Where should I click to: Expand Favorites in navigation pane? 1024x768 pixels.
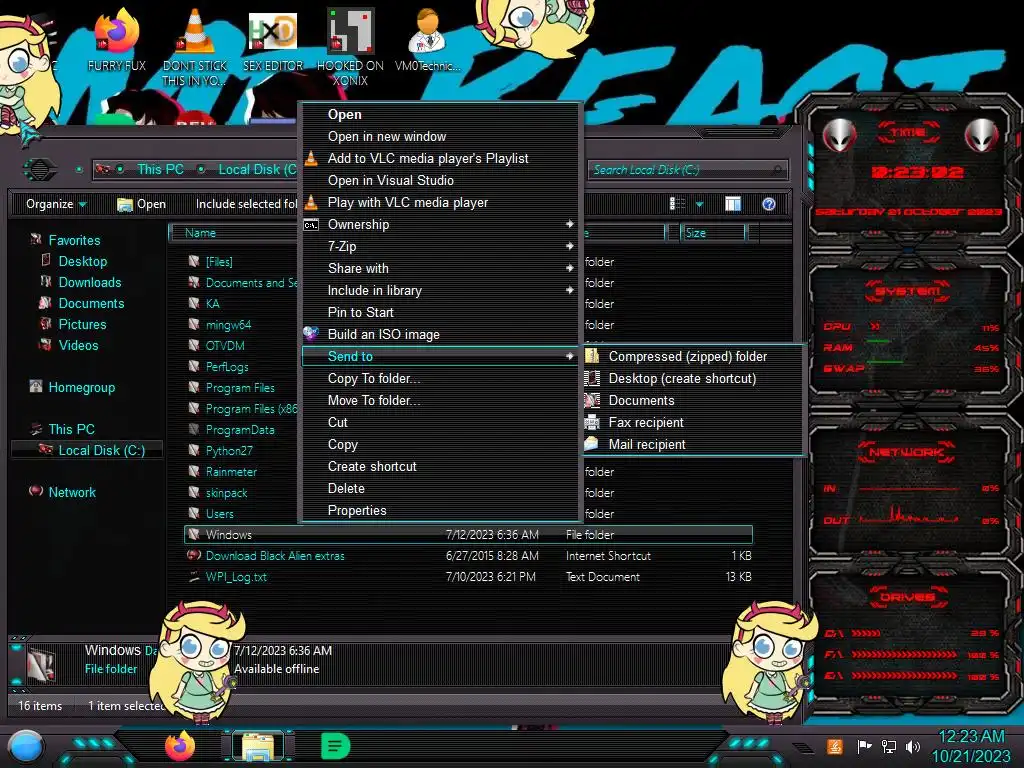(x=74, y=240)
